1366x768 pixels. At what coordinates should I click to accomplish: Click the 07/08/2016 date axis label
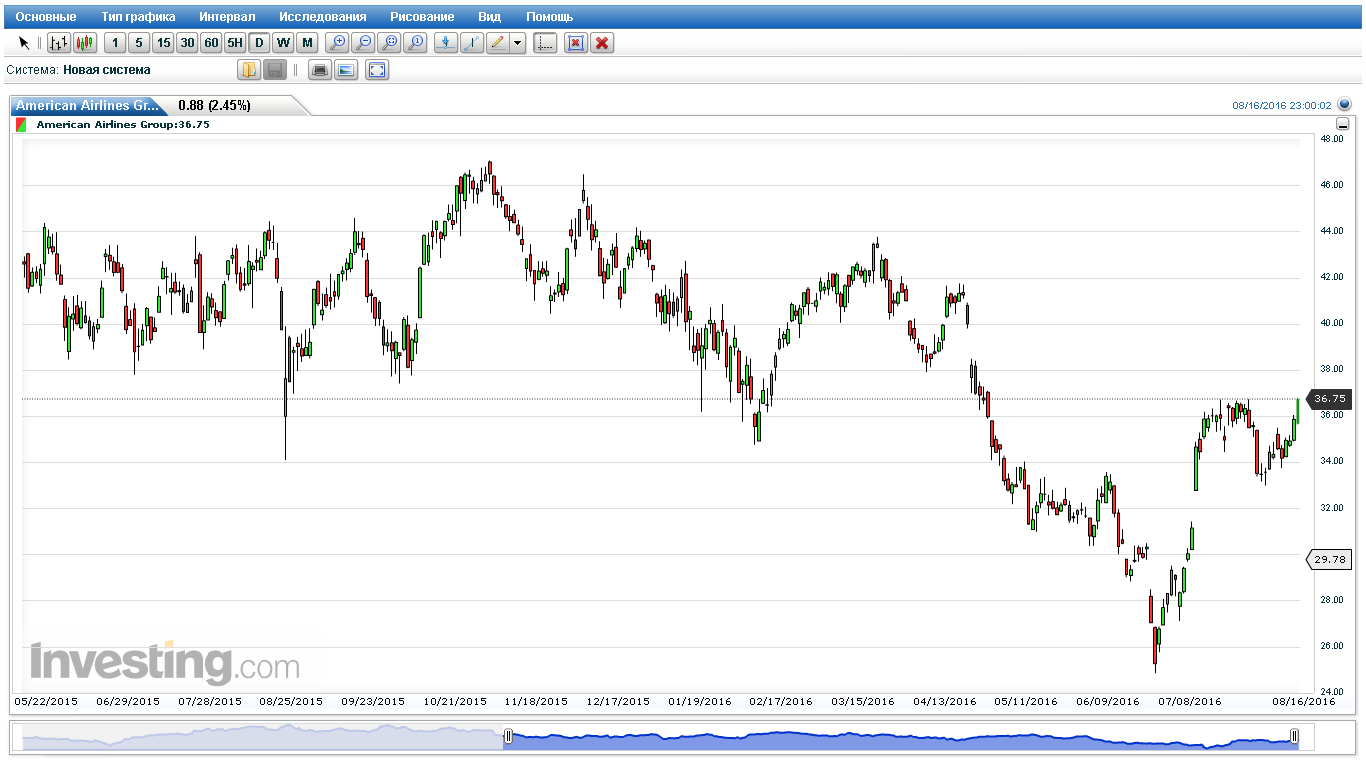click(x=1190, y=702)
